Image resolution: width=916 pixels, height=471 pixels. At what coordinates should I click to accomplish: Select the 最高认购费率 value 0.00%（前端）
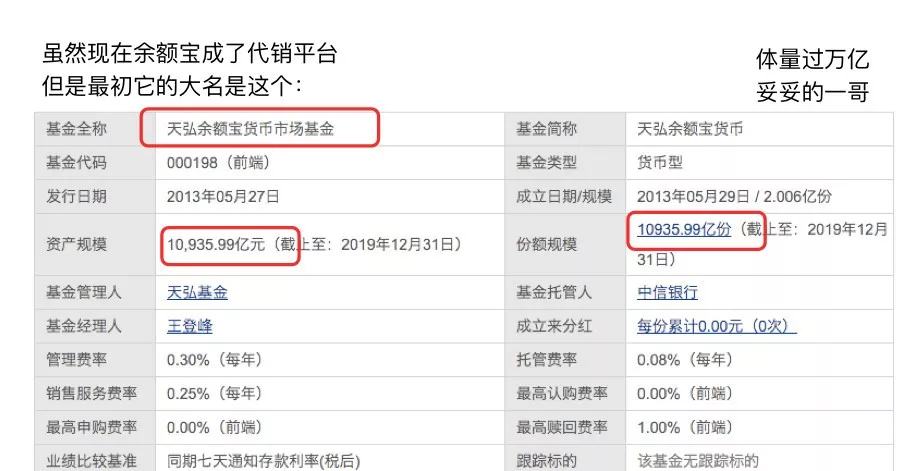685,393
